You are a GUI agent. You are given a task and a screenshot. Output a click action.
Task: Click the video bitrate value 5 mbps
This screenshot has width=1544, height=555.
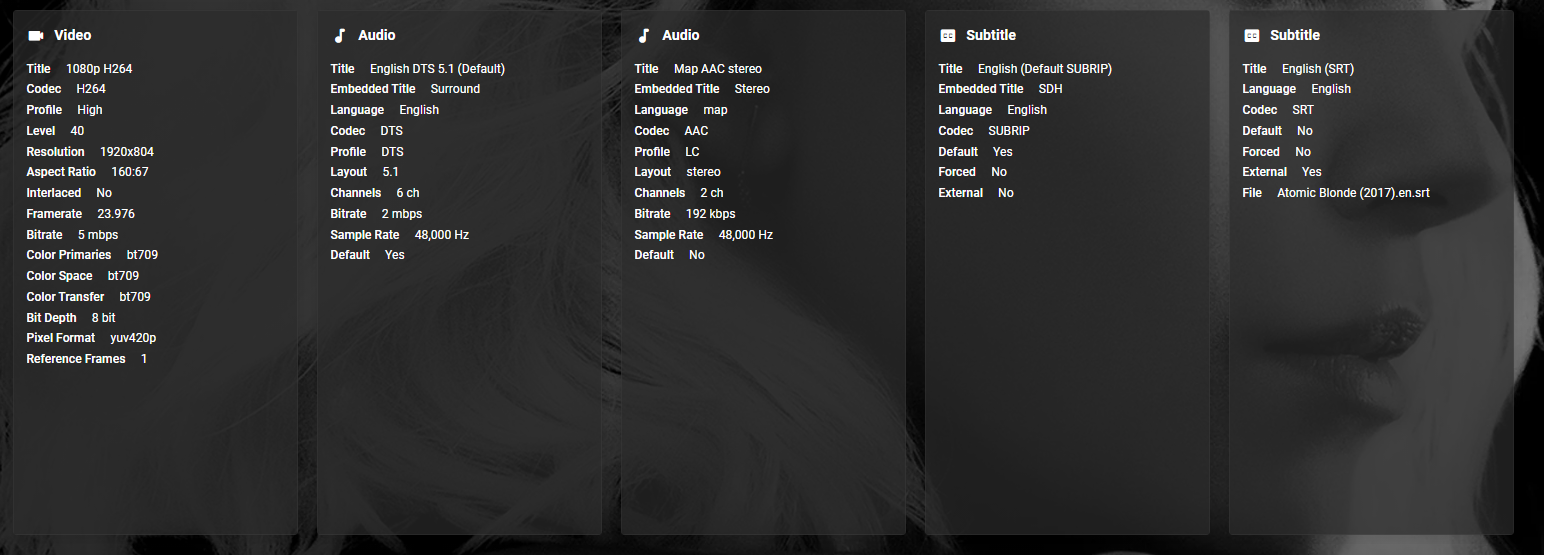pos(98,235)
